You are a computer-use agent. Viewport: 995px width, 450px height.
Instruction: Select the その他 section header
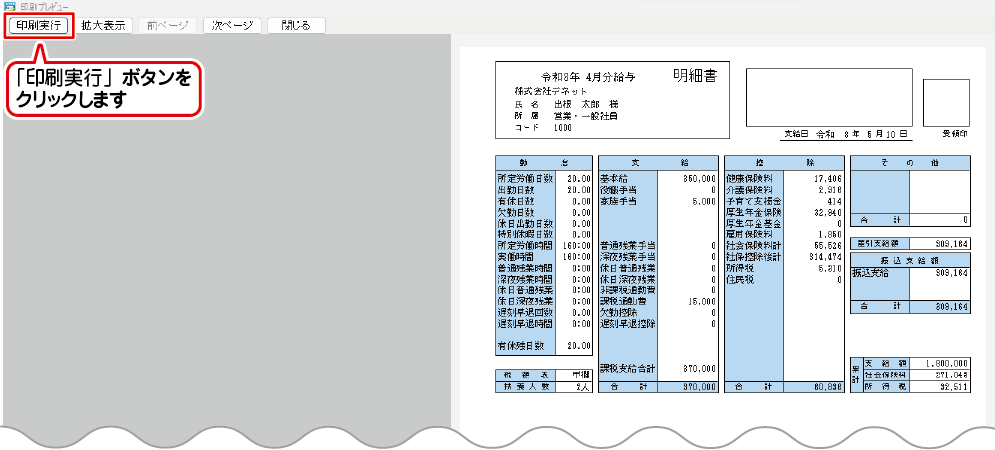[x=910, y=162]
